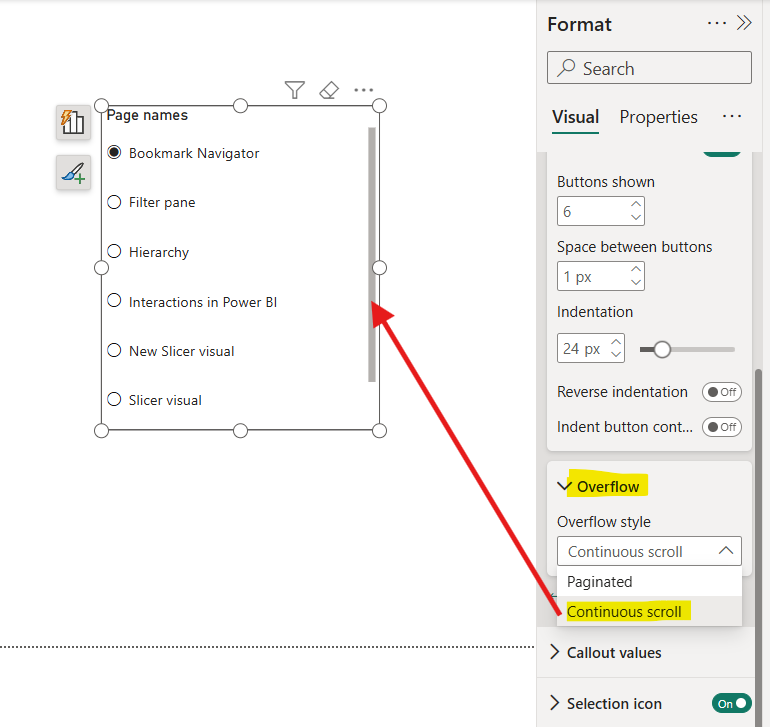
Task: Select Continuous scroll option in list
Action: click(624, 611)
